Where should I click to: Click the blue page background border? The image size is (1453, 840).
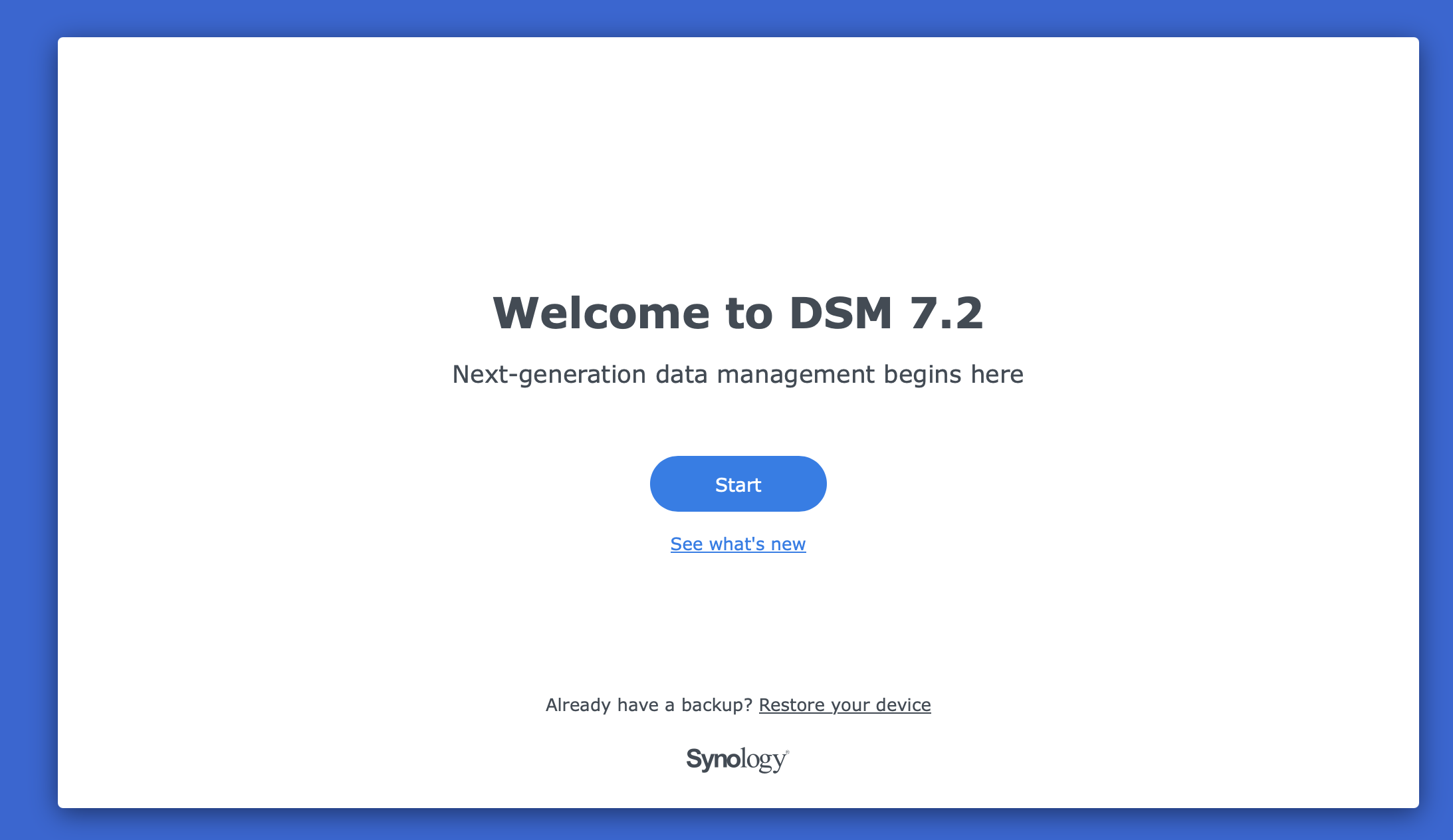pyautogui.click(x=27, y=419)
